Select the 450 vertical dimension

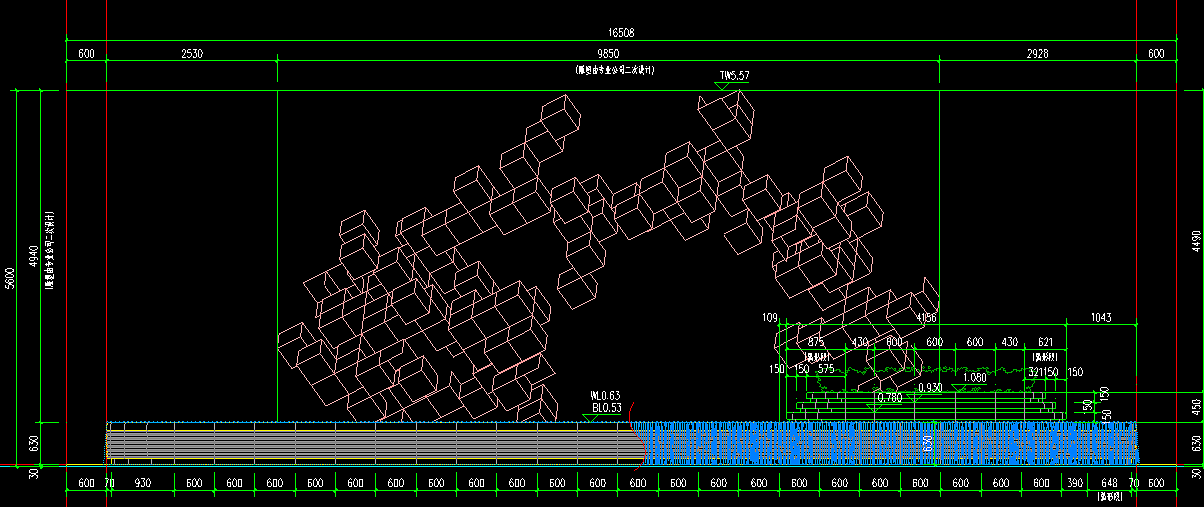click(1197, 406)
